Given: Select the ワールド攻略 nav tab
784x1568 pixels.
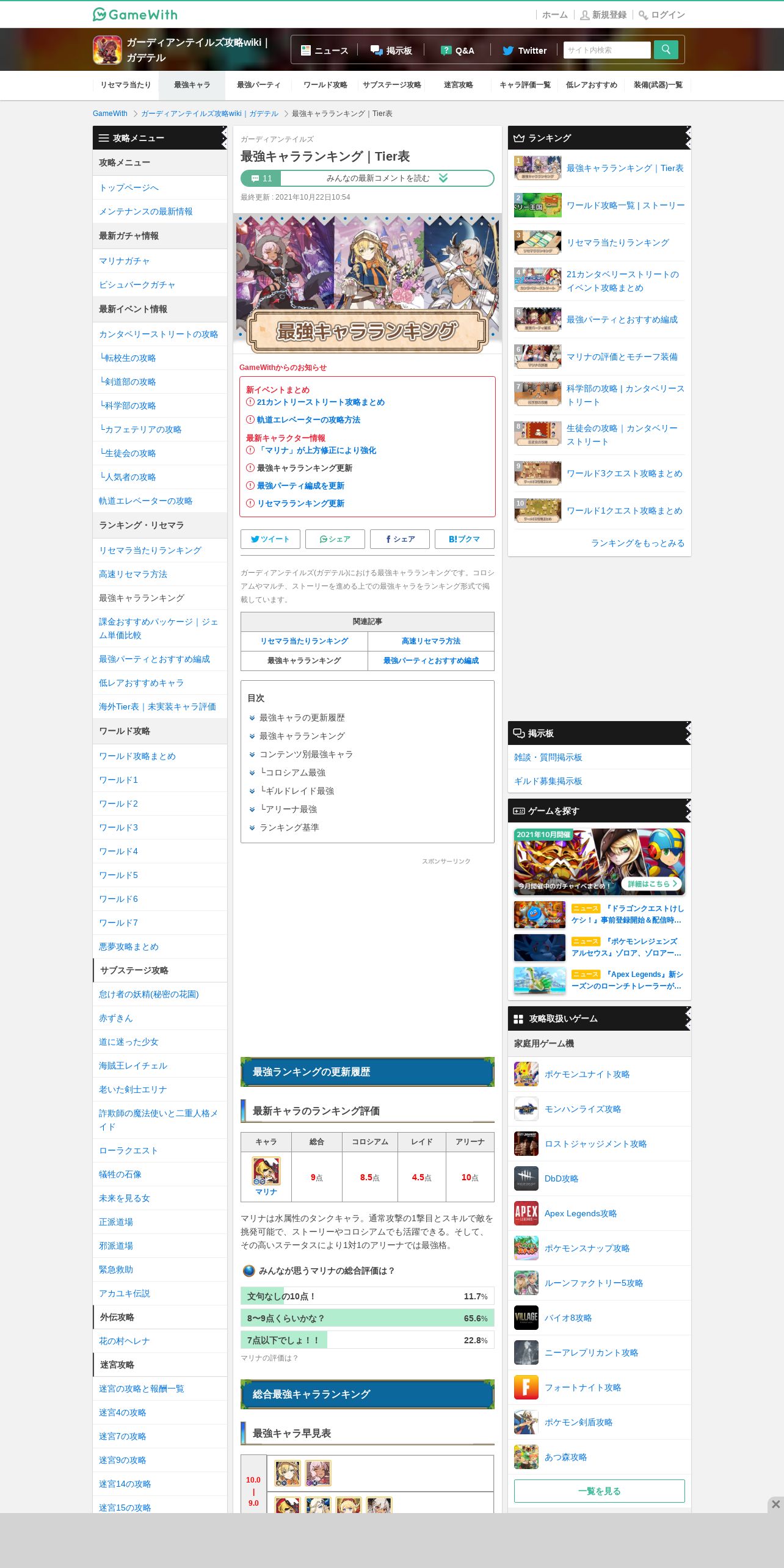Looking at the screenshot, I should tap(325, 85).
